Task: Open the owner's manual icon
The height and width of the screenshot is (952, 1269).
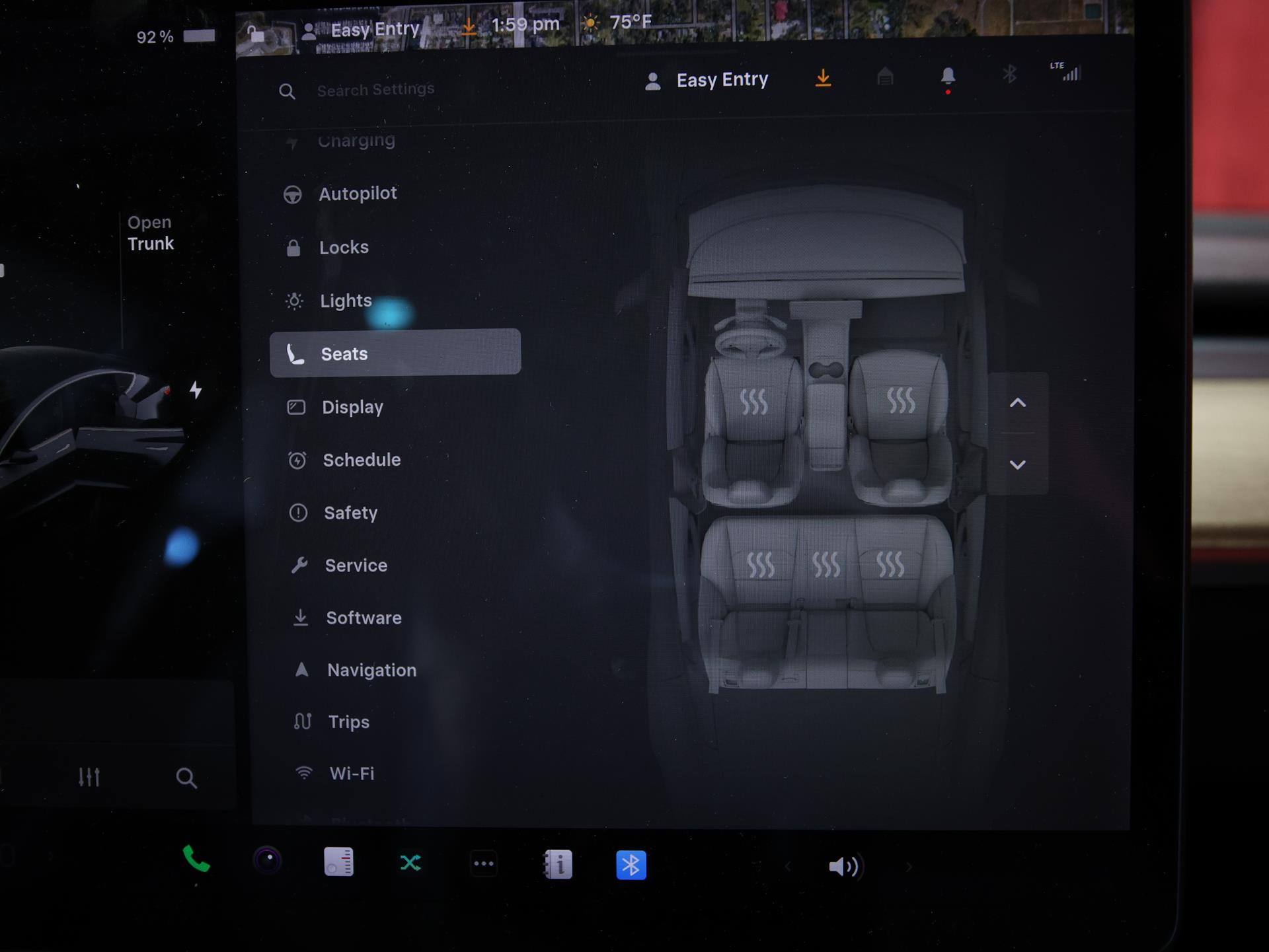Action: click(x=557, y=864)
